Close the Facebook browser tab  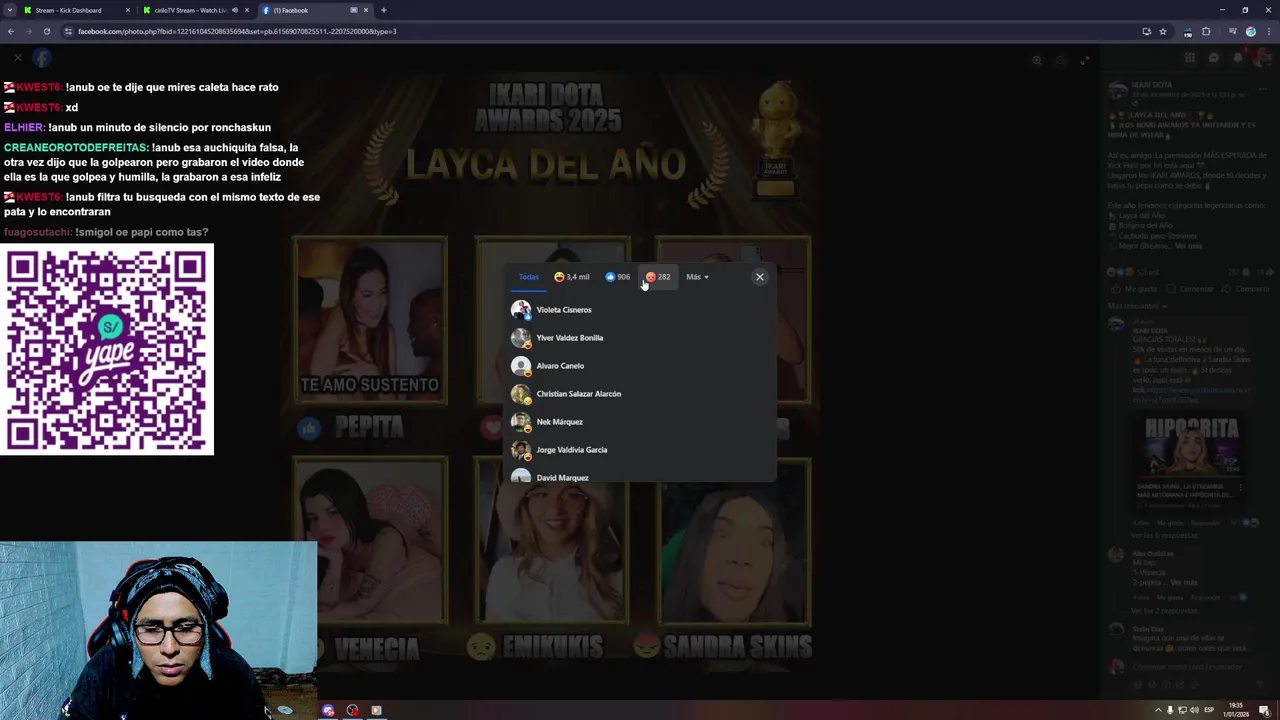366,10
